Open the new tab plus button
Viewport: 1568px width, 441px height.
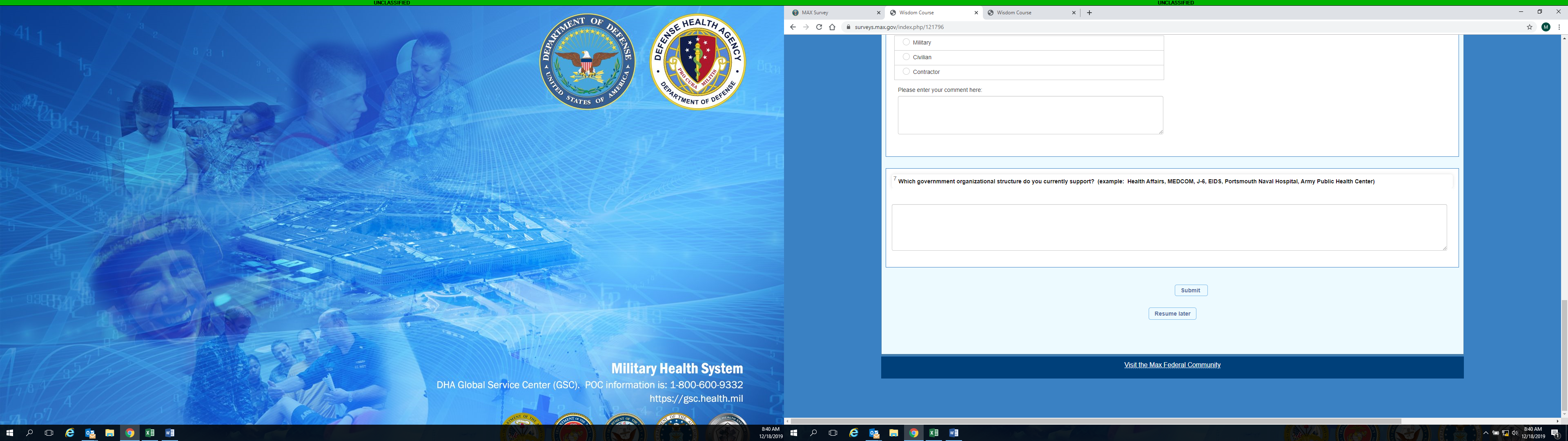(x=1089, y=13)
